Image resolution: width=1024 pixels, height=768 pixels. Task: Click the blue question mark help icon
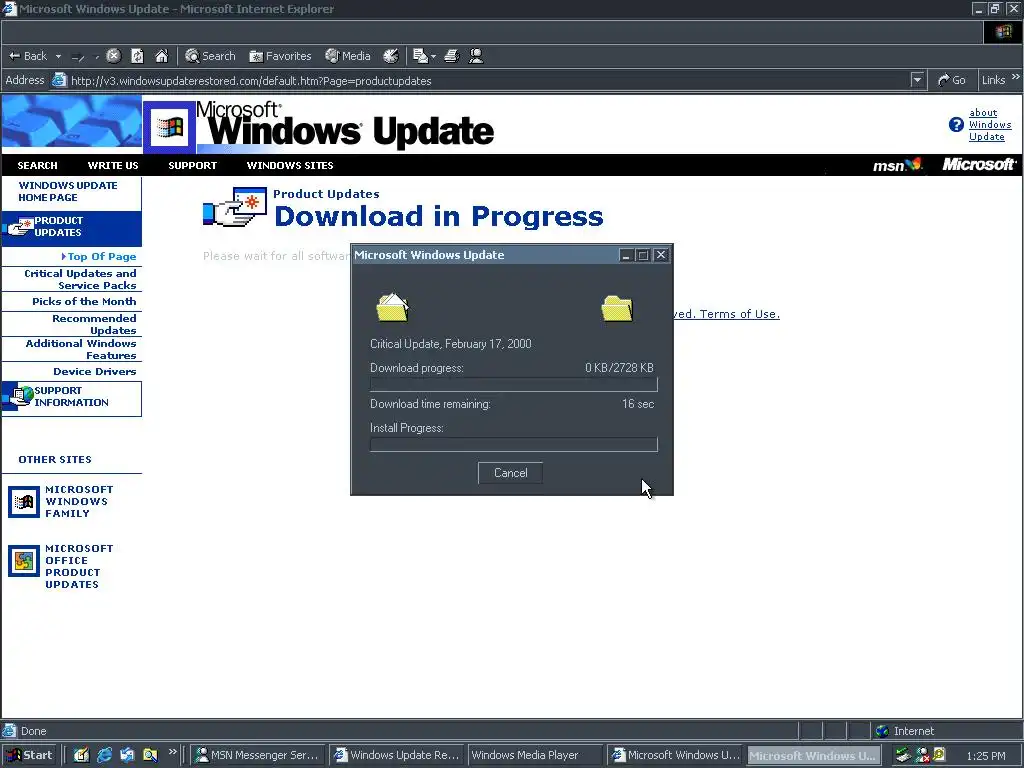(956, 125)
